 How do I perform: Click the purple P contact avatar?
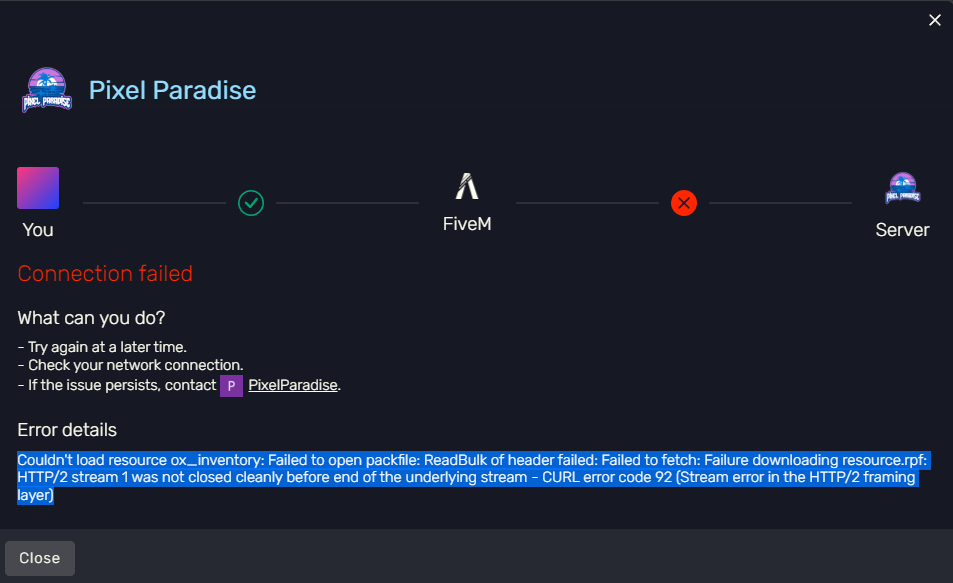click(x=232, y=385)
